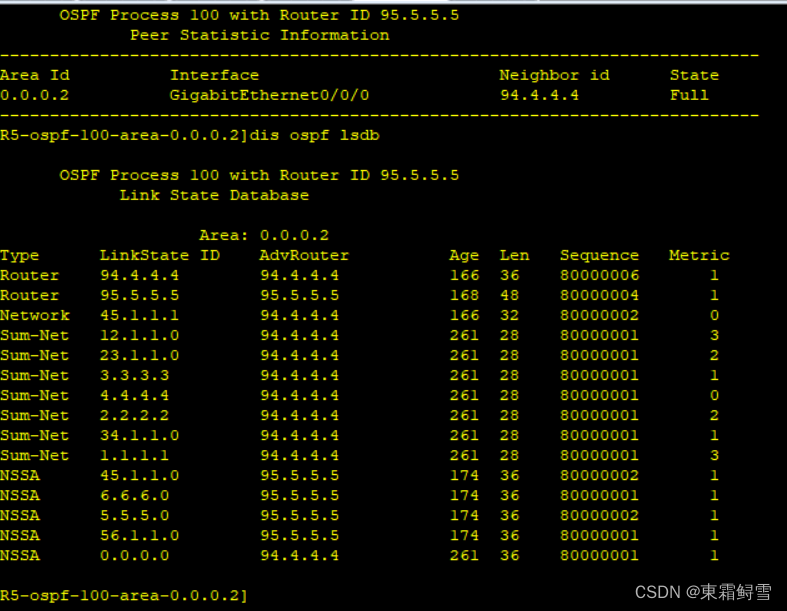Click the 'dis ospf lsdb' command text

(314, 136)
